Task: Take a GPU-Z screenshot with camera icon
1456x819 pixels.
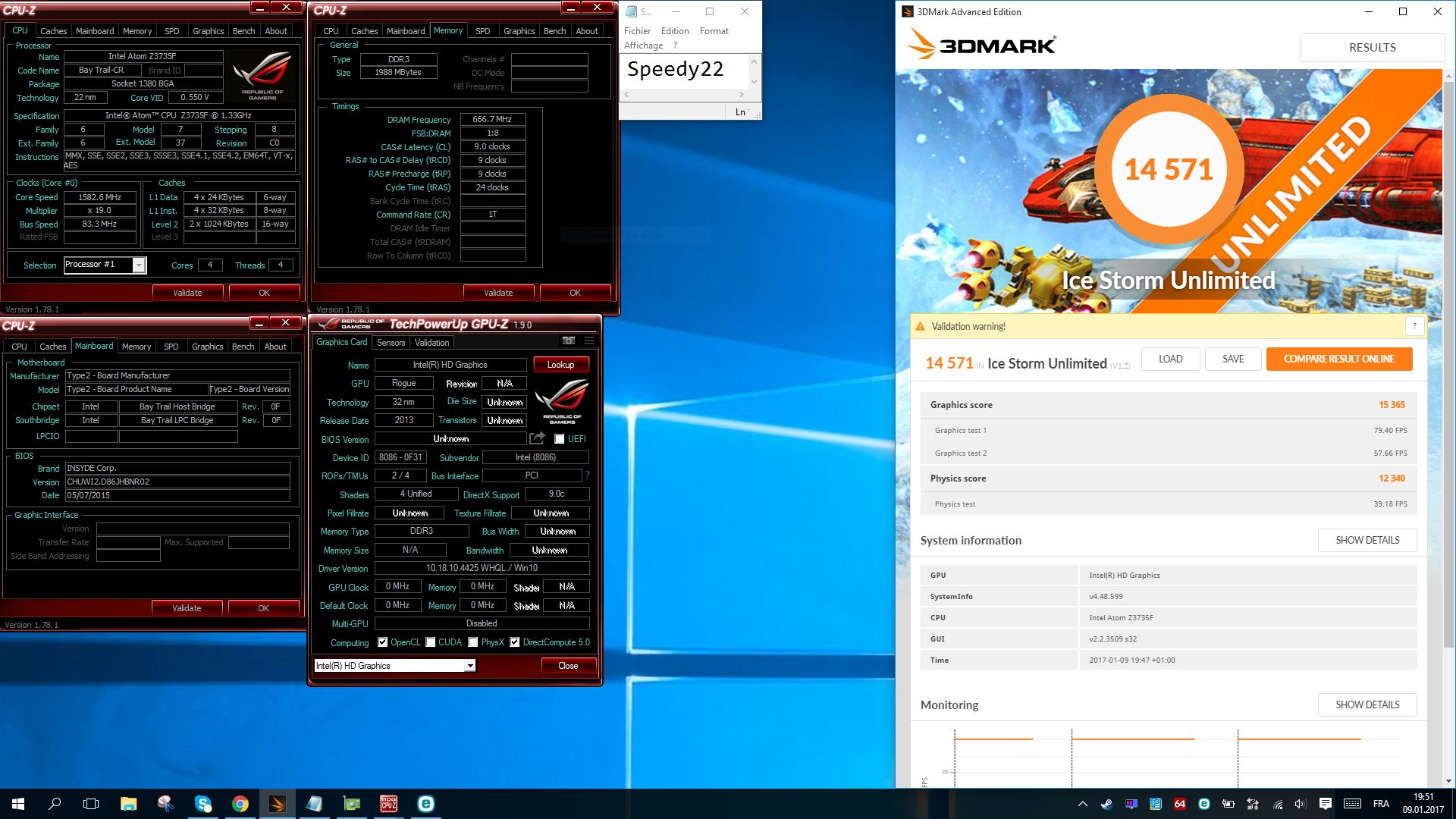Action: [x=568, y=341]
